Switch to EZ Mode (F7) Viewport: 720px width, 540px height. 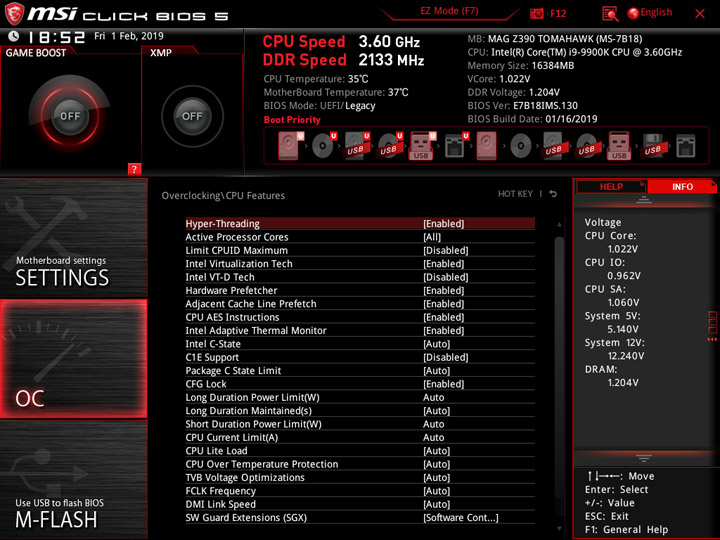tap(449, 11)
